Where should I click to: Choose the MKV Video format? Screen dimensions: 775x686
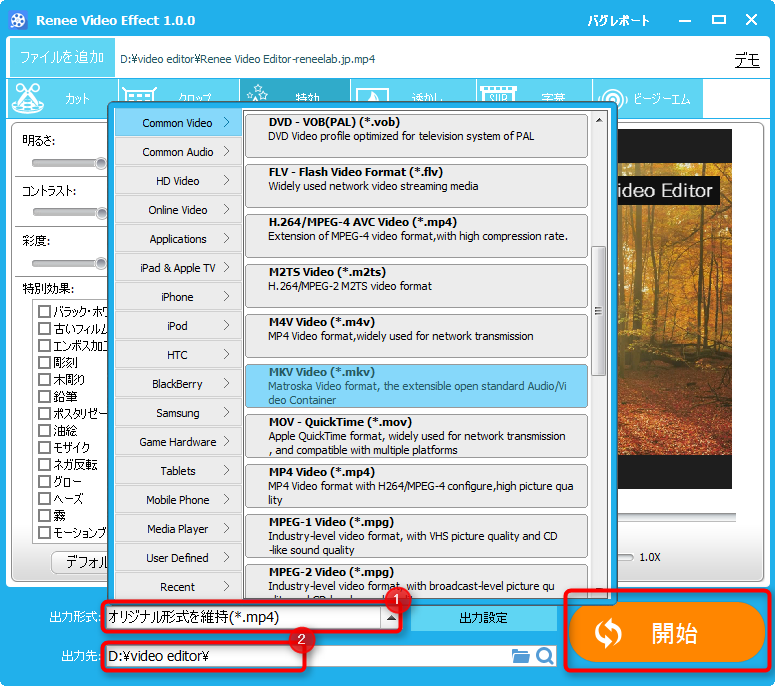pyautogui.click(x=416, y=386)
